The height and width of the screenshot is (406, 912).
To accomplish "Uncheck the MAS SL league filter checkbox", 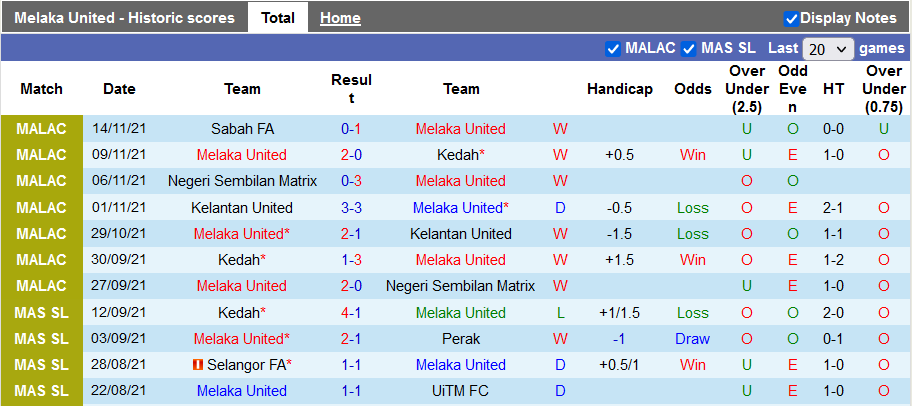I will tap(689, 48).
